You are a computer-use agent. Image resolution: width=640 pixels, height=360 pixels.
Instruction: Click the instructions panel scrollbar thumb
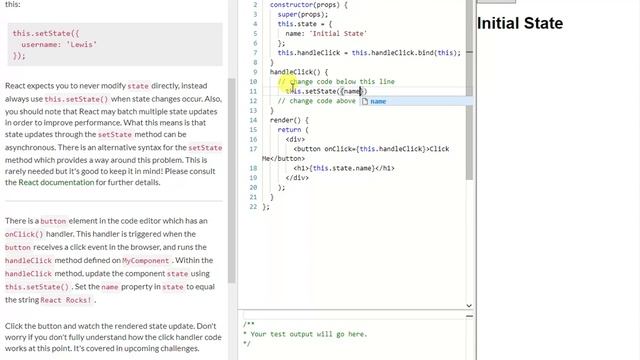click(x=231, y=180)
